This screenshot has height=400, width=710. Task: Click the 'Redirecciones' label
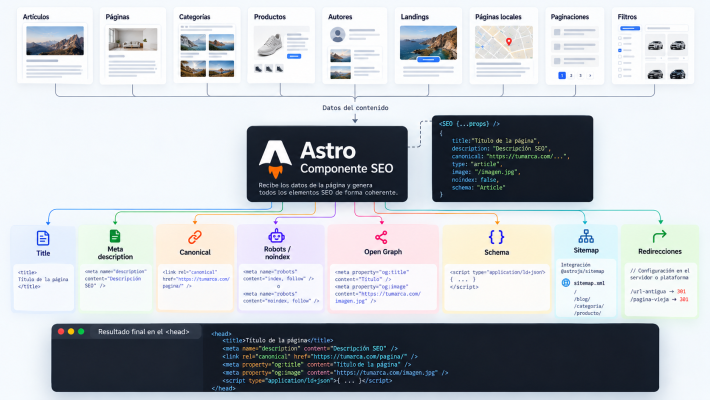tap(660, 251)
